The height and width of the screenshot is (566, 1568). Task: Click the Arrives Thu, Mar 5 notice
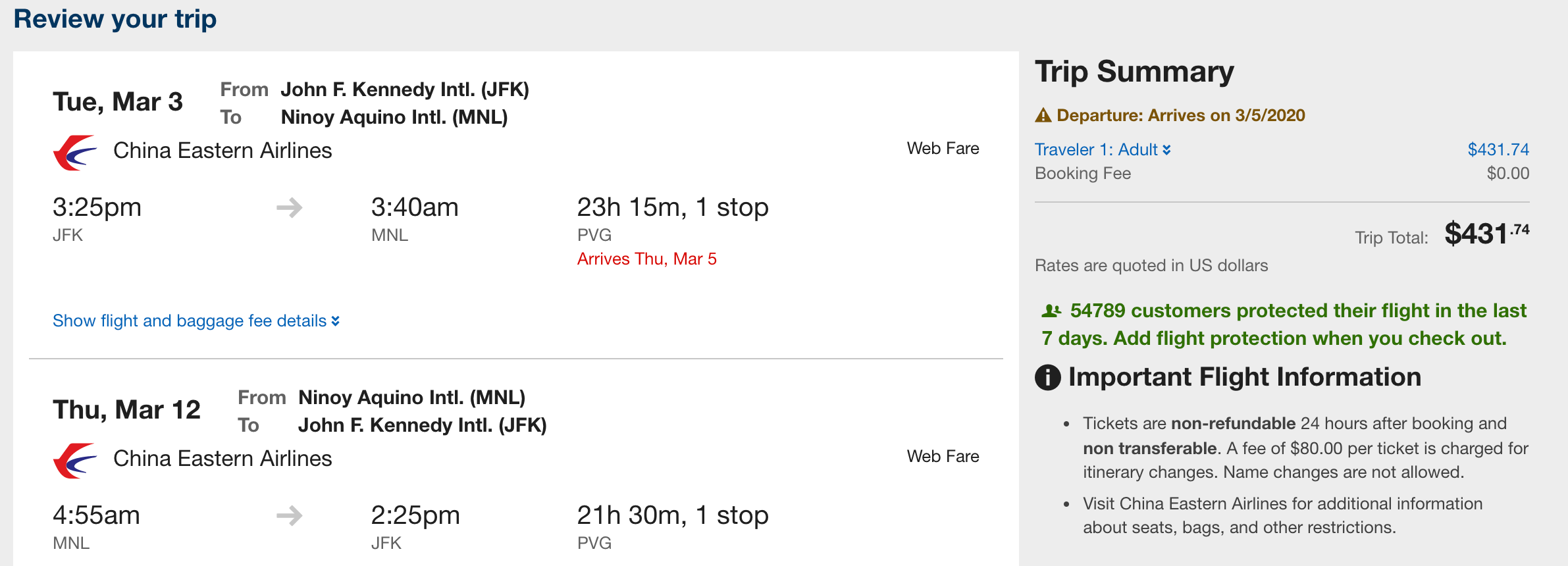tap(646, 259)
